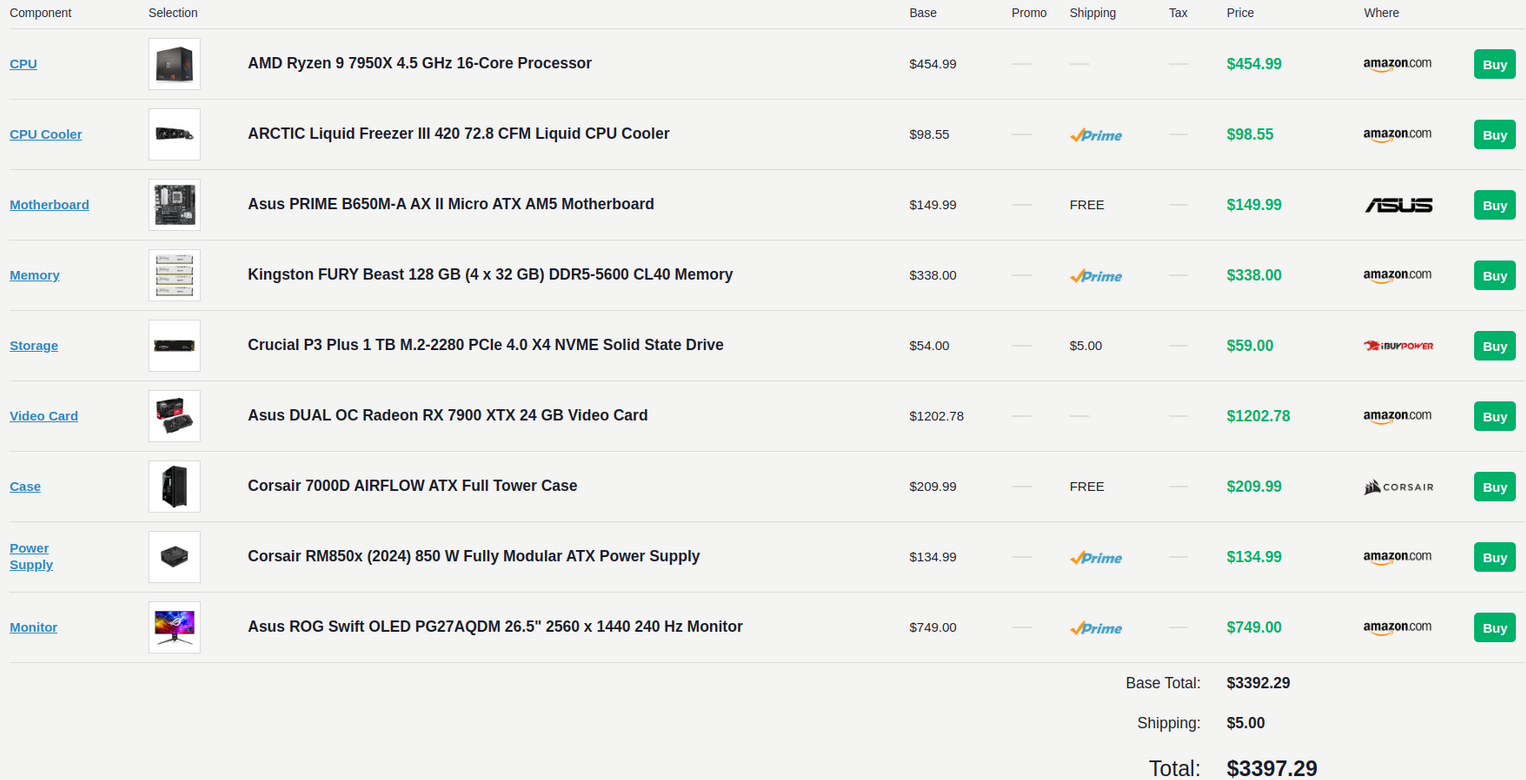This screenshot has height=780, width=1526.
Task: Open the Radeon RX 7900 XTX thumbnail
Action: click(174, 416)
